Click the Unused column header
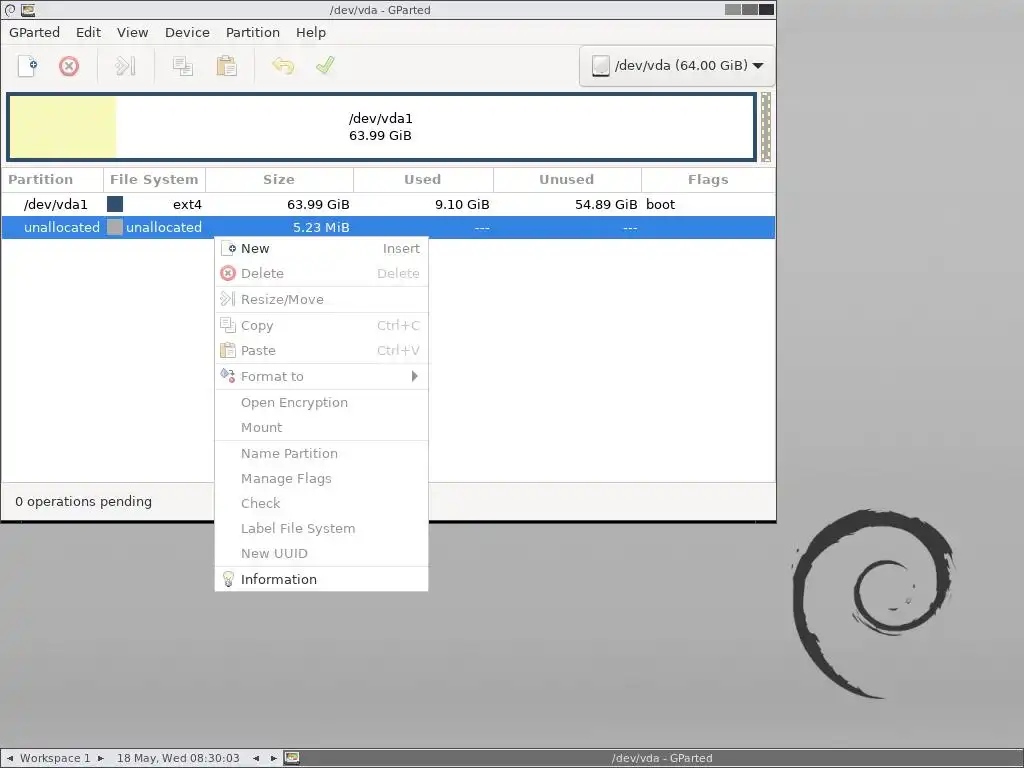The height and width of the screenshot is (768, 1024). 567,180
